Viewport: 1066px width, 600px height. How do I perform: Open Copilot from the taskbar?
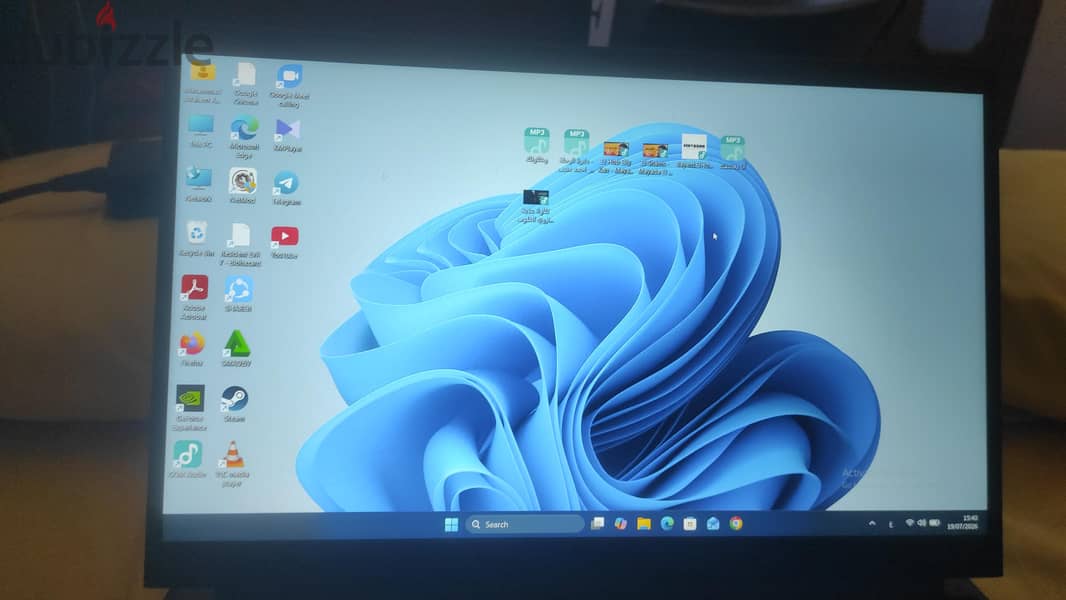(621, 523)
